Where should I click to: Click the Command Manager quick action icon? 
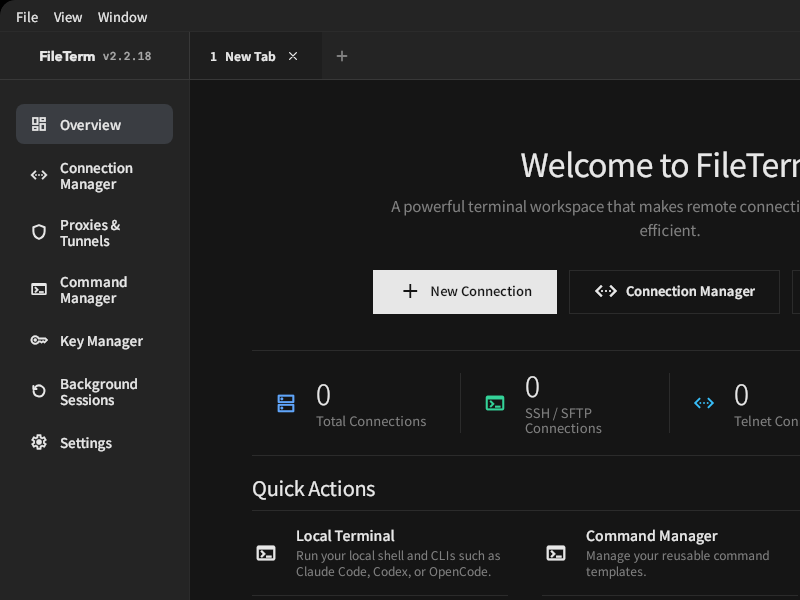[x=556, y=554]
